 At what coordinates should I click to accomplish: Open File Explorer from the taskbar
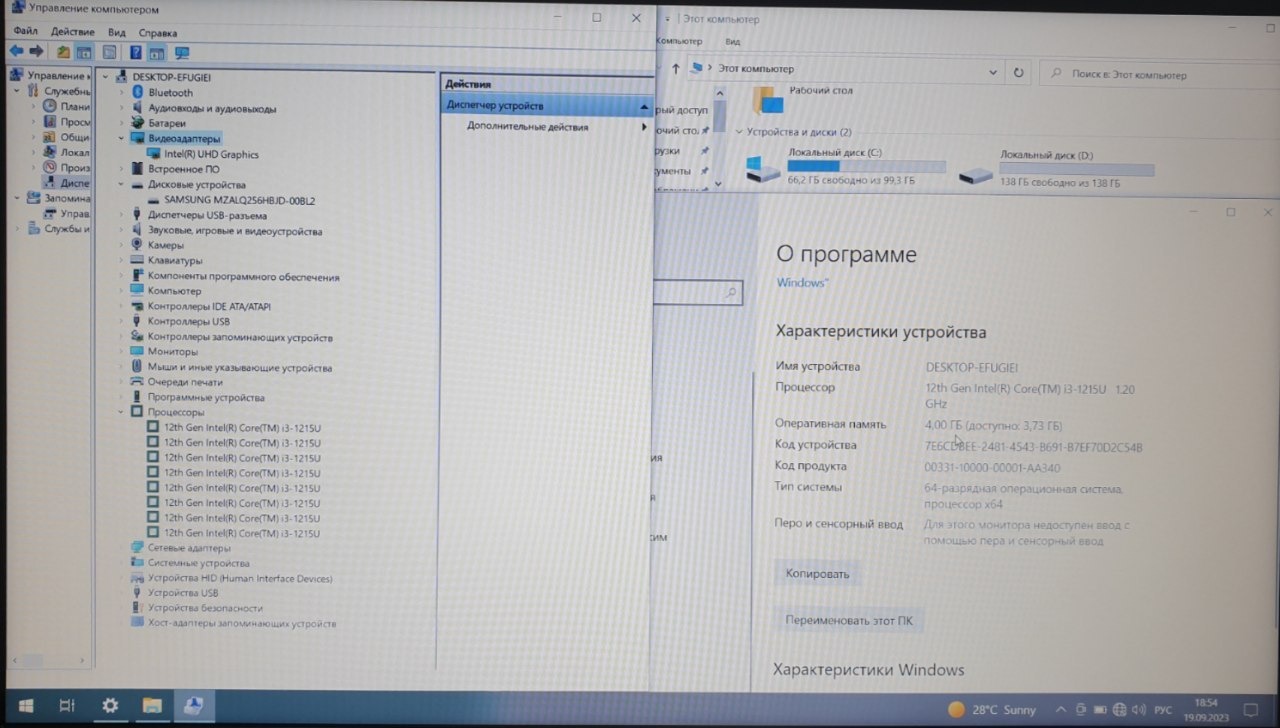[152, 706]
